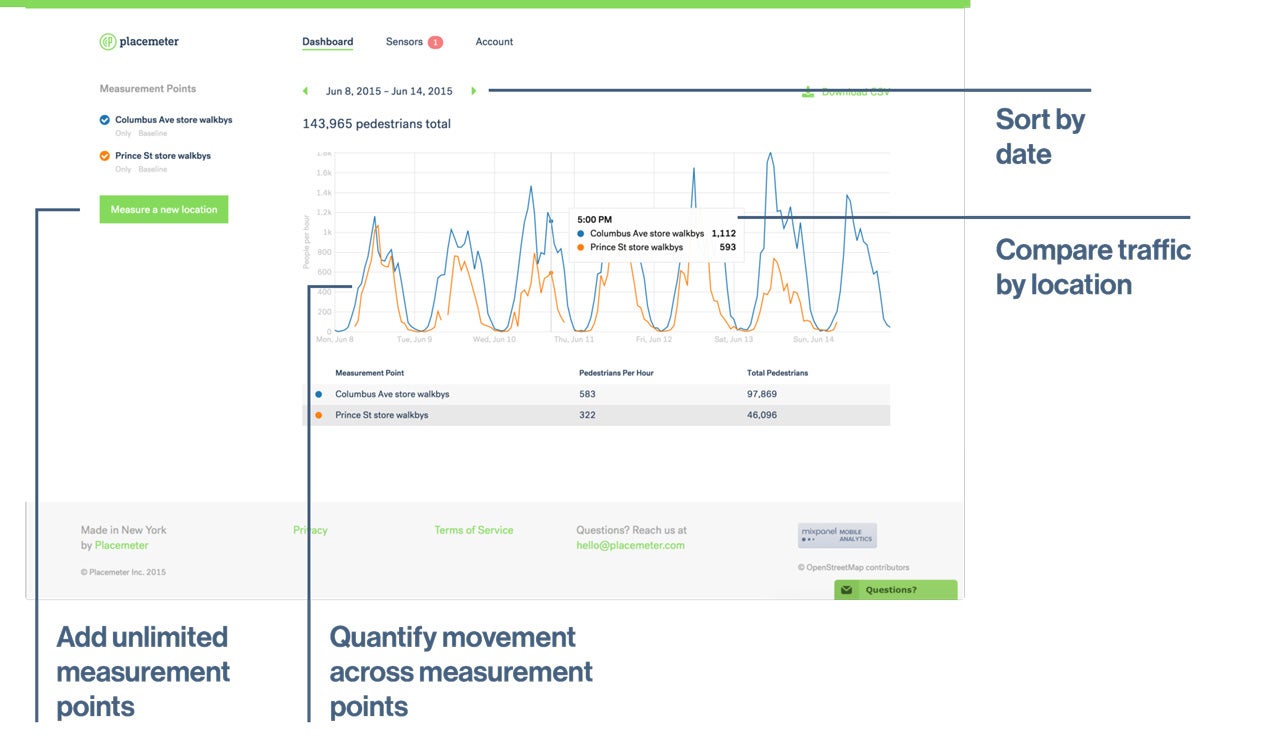Click the Total Pedestrians column header
The image size is (1280, 743).
pyautogui.click(x=778, y=373)
